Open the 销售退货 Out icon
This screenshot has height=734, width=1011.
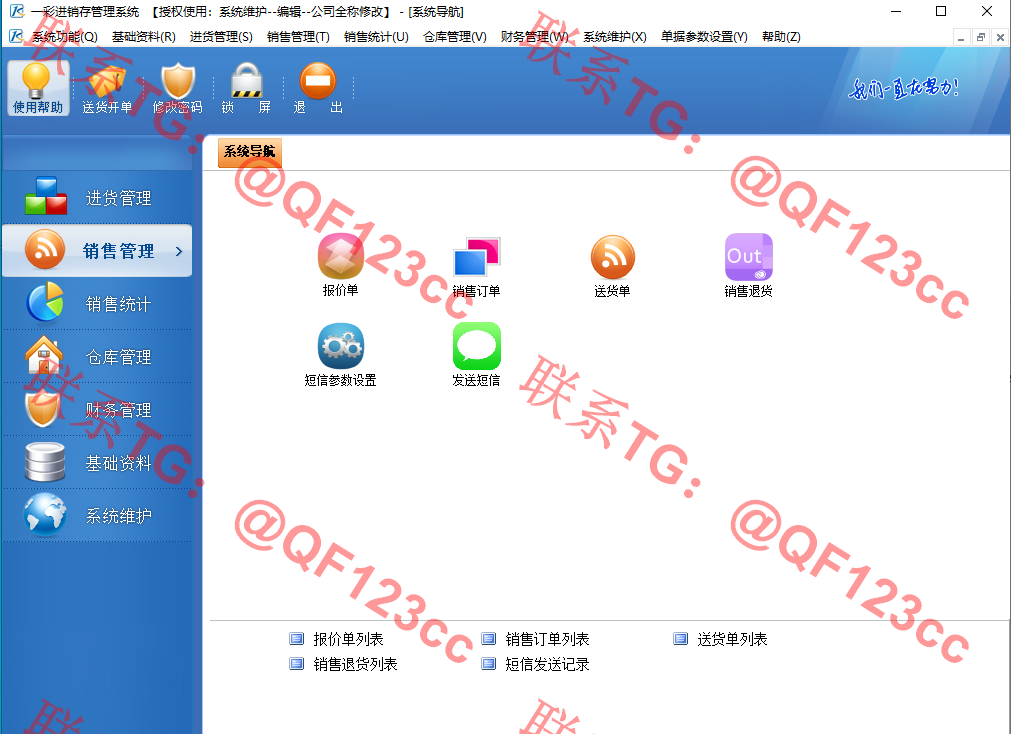click(749, 257)
